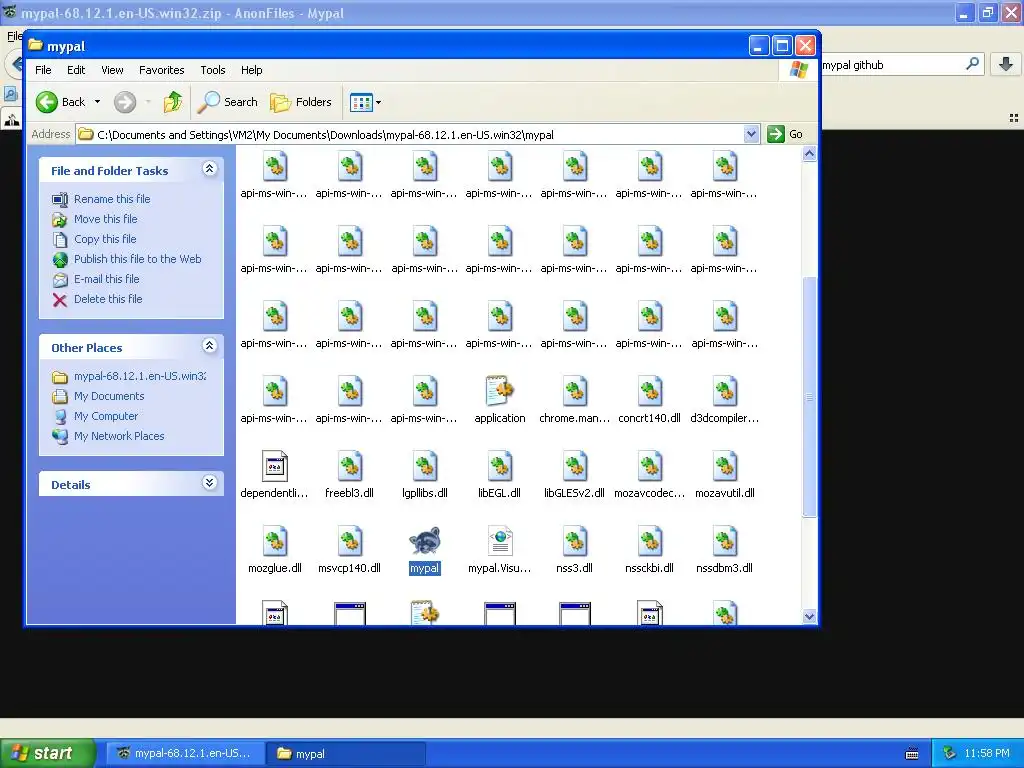This screenshot has height=768, width=1024.
Task: Open the File menu
Action: tap(43, 70)
